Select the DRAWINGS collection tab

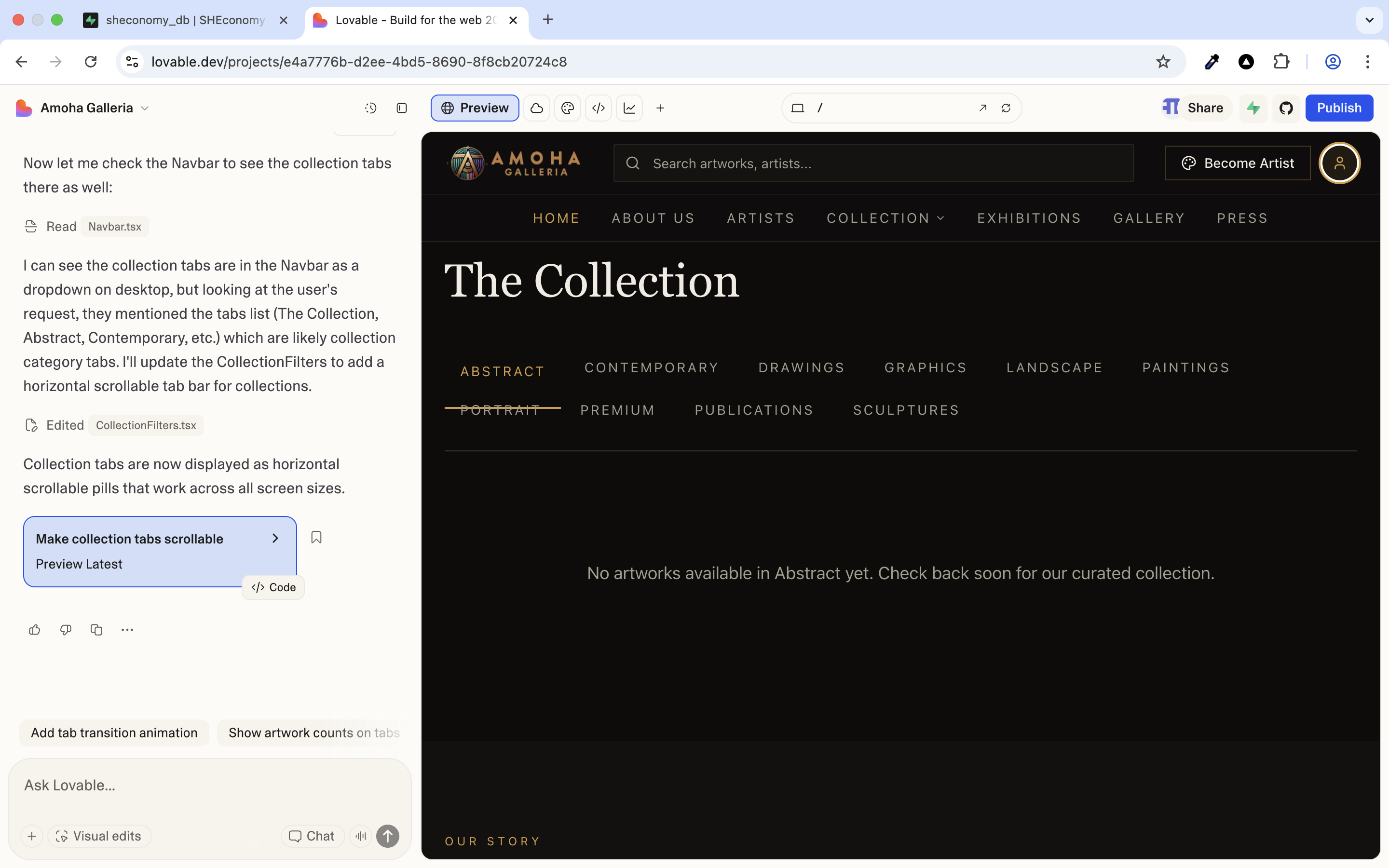pyautogui.click(x=801, y=367)
